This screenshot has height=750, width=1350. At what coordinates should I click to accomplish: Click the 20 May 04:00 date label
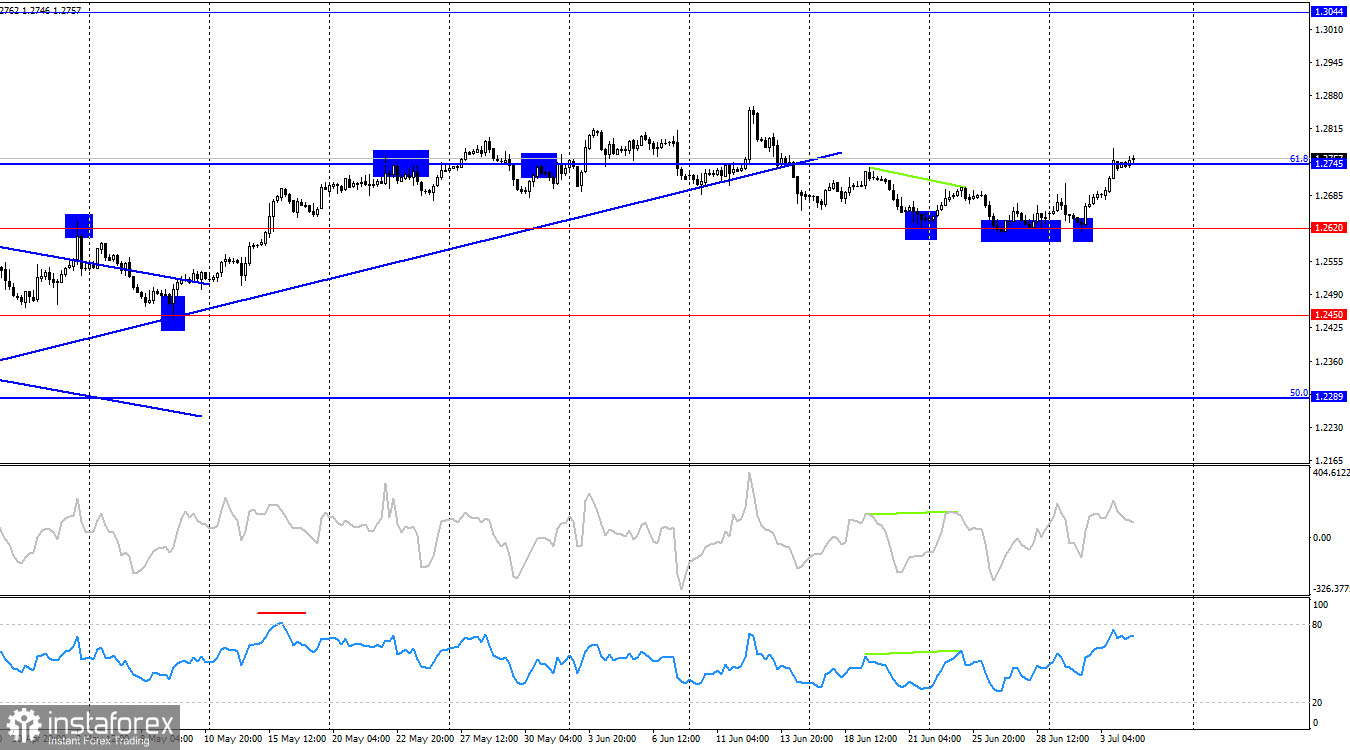361,738
